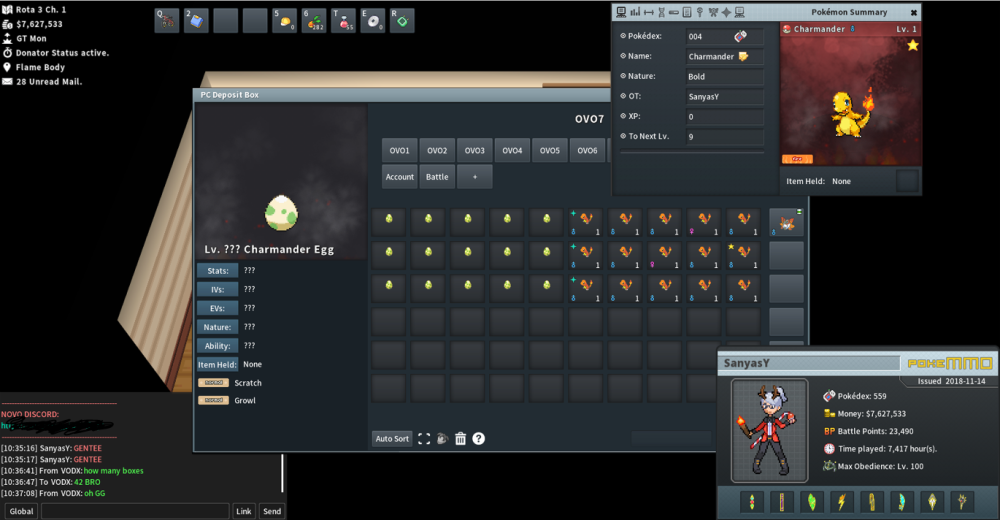The width and height of the screenshot is (1000, 520).
Task: Click the Stats label button
Action: [x=217, y=271]
